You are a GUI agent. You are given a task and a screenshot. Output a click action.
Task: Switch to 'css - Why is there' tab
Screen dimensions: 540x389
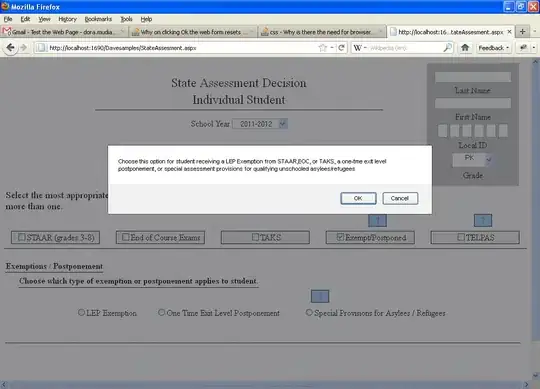tap(322, 32)
